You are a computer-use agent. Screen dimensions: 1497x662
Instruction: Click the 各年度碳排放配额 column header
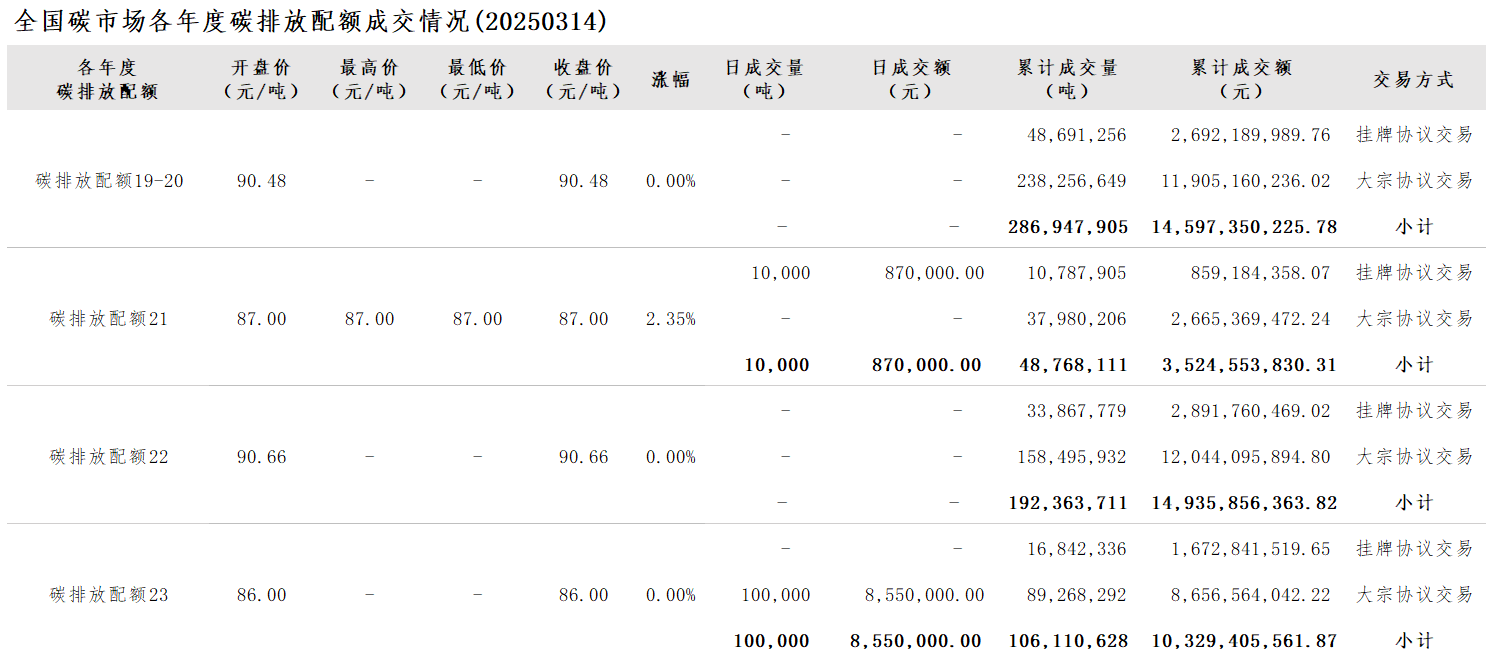(x=107, y=79)
